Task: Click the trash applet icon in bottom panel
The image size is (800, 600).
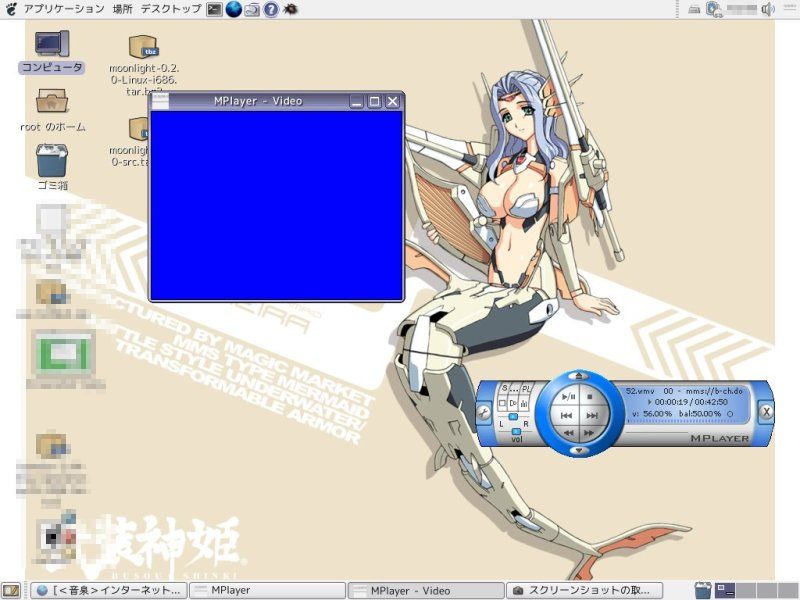Action: tap(703, 590)
